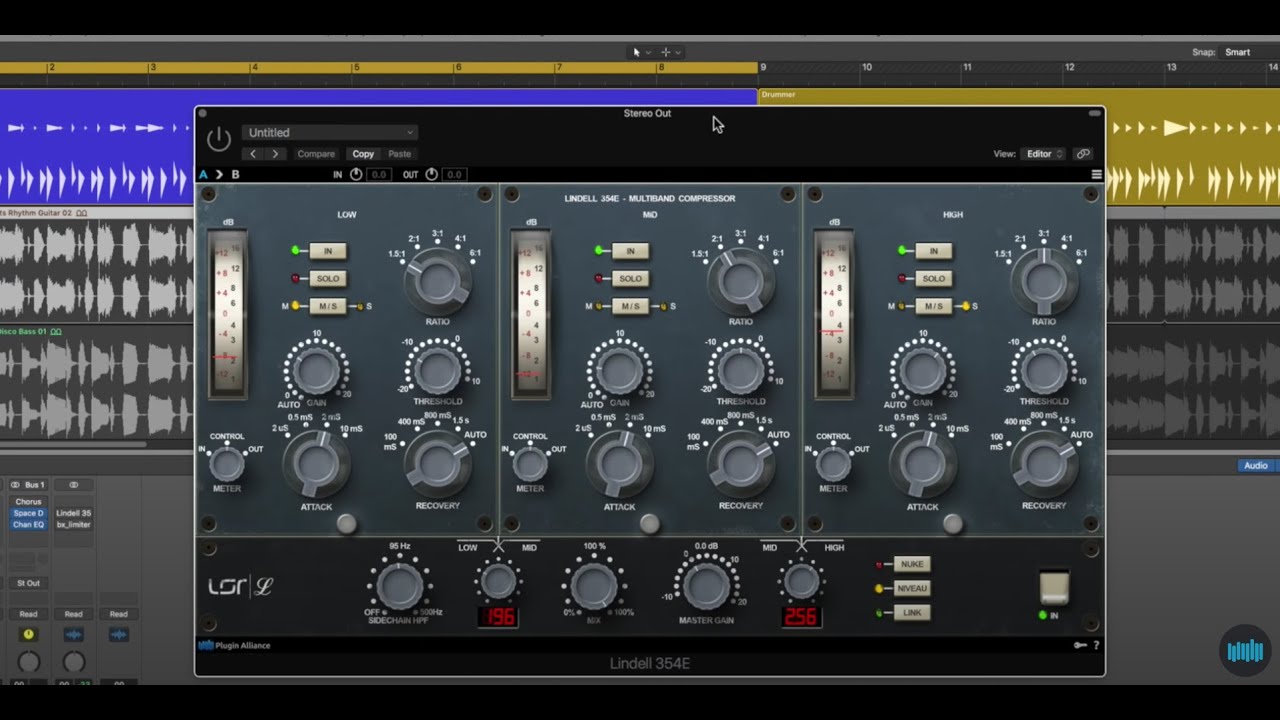Open the pointer tool dropdown arrow

click(648, 52)
